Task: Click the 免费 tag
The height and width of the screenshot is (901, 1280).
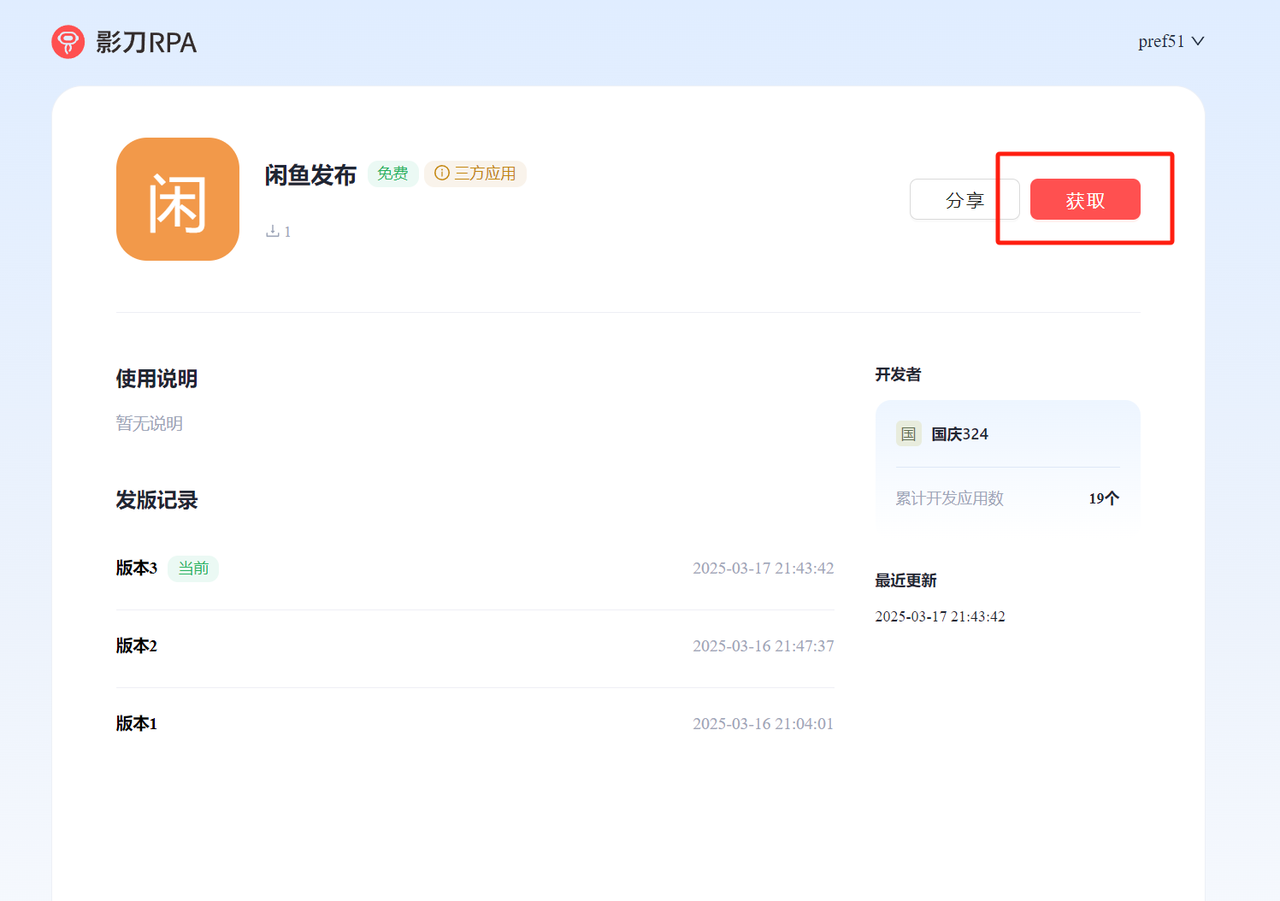Action: 393,174
